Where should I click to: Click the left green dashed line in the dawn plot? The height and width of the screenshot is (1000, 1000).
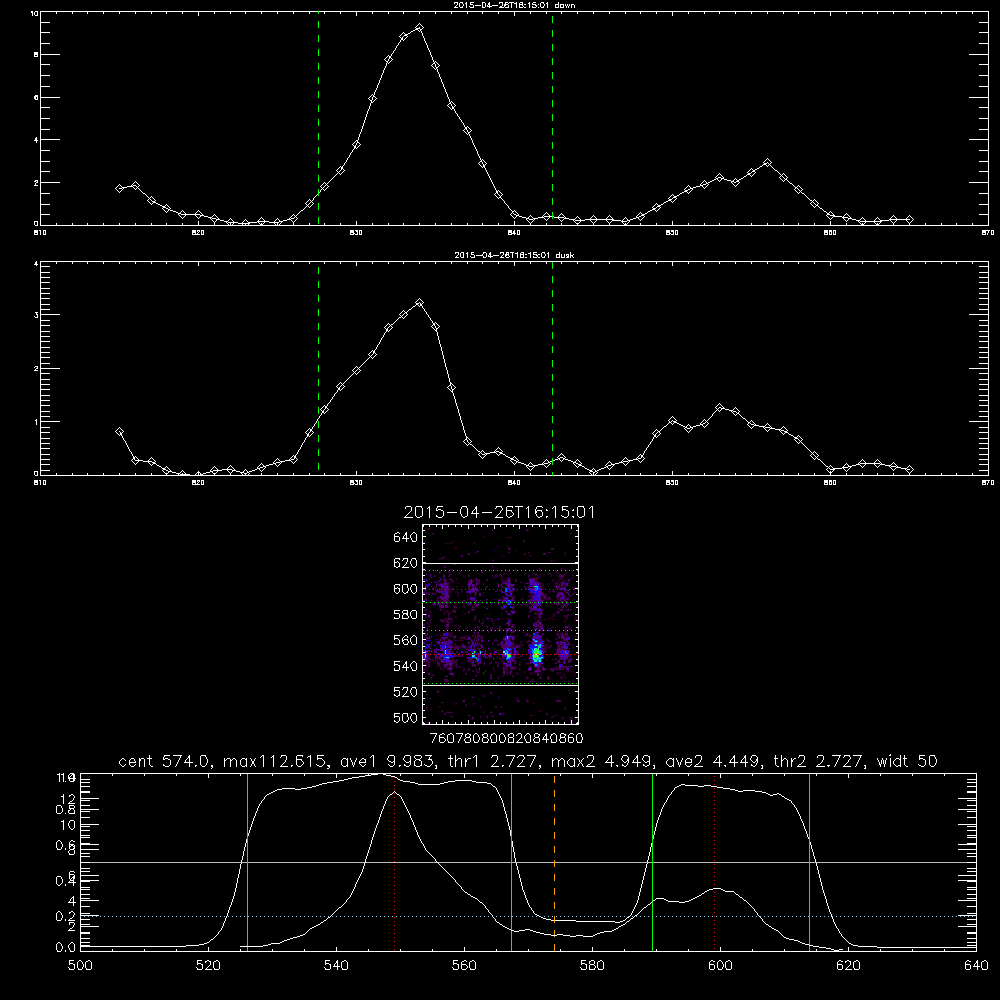click(x=318, y=119)
